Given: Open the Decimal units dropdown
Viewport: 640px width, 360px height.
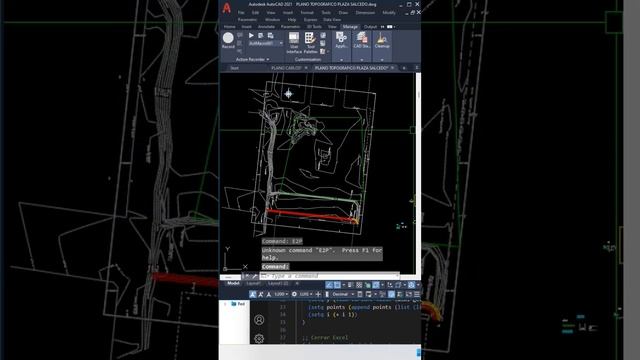Looking at the screenshot, I should 343,294.
